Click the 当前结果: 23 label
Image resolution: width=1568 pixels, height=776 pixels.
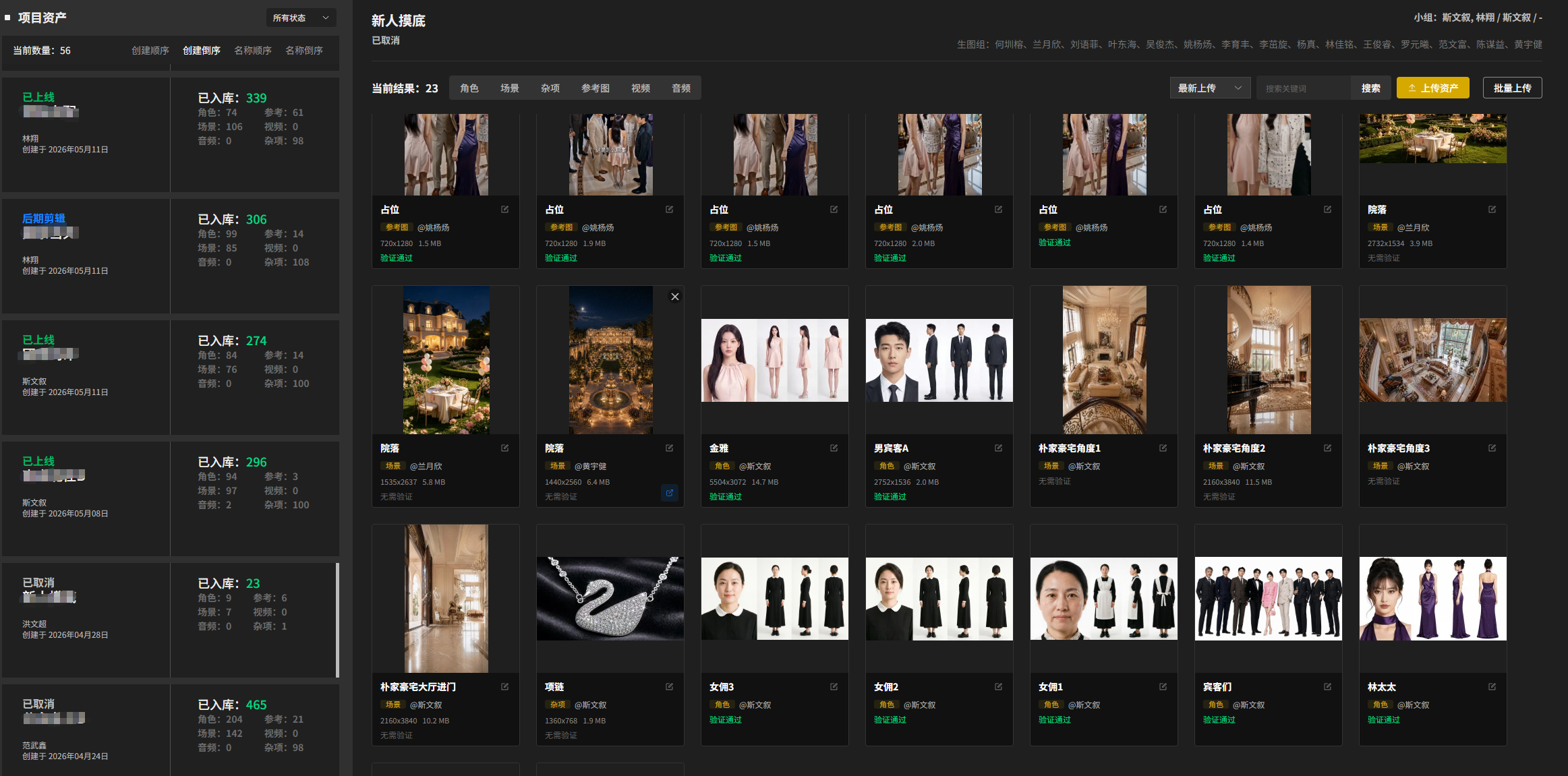[x=405, y=88]
